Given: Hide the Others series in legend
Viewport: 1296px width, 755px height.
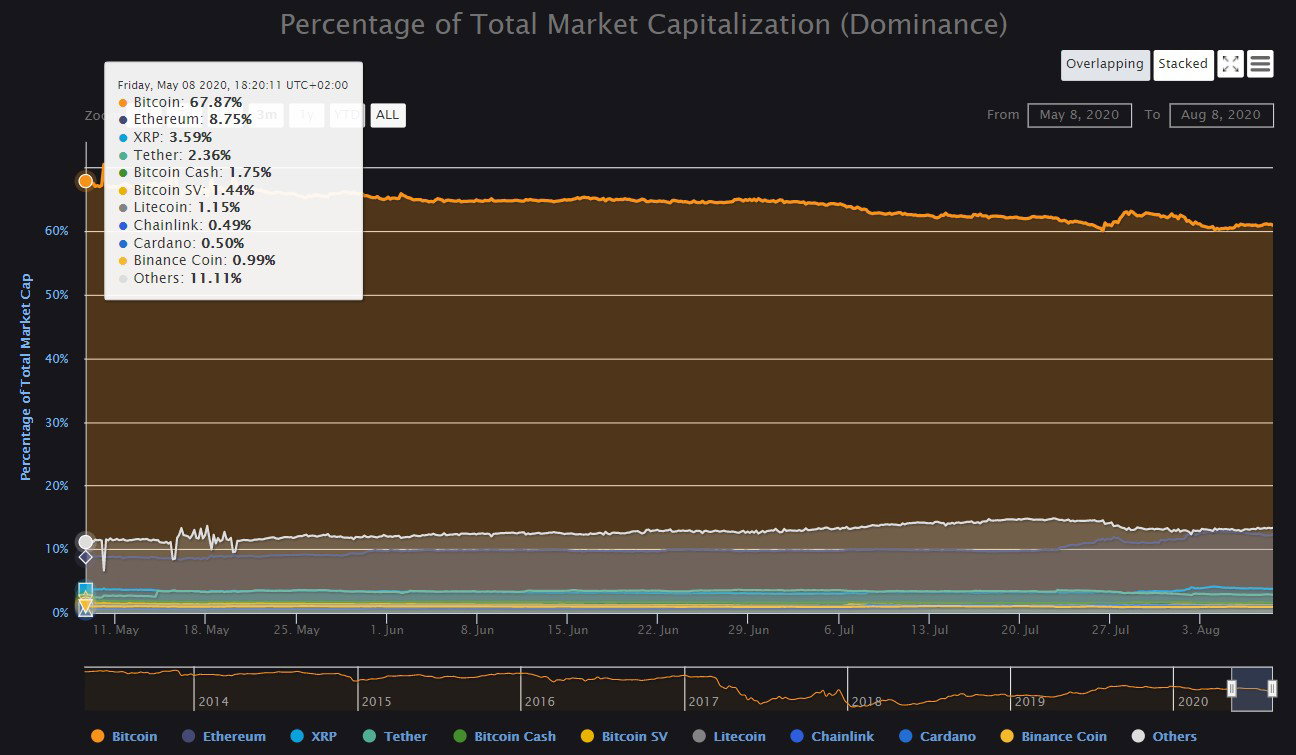Looking at the screenshot, I should tap(1164, 736).
